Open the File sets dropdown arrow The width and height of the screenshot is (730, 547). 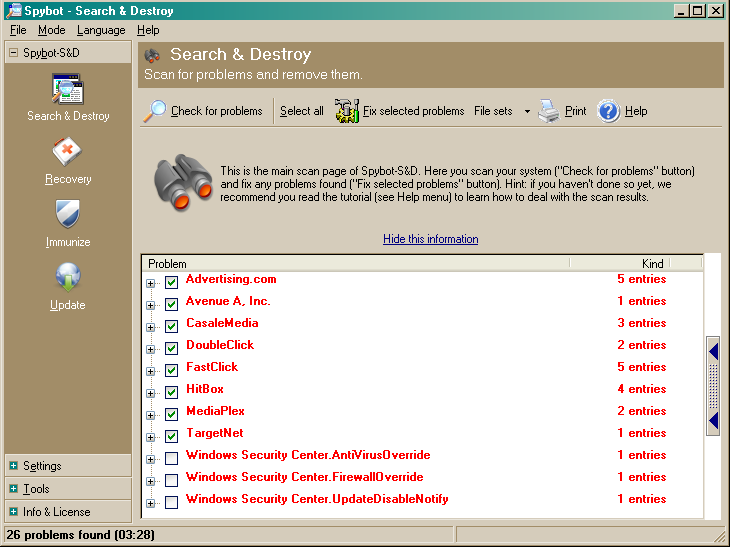[527, 111]
